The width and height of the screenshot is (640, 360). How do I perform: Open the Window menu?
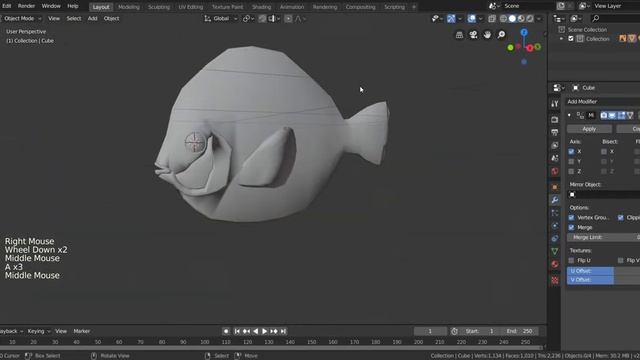tap(51, 6)
